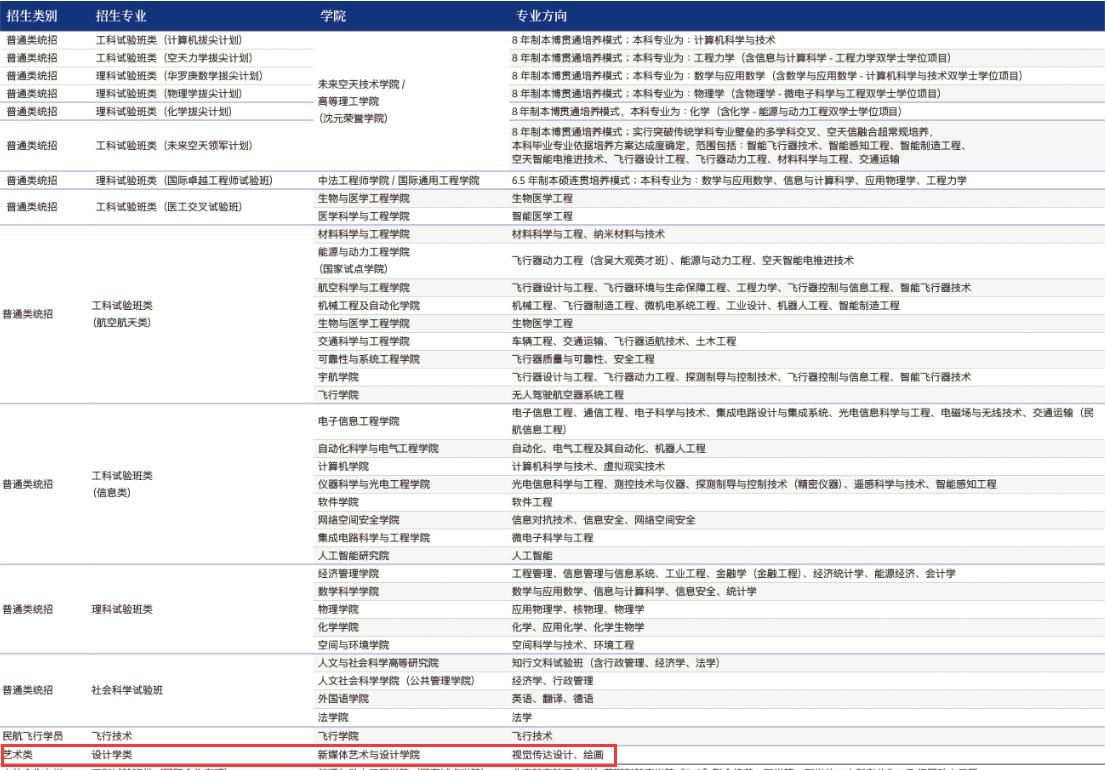Viewport: 1105px width, 770px height.
Task: Click 数学科学学院 cell
Action: (x=348, y=591)
